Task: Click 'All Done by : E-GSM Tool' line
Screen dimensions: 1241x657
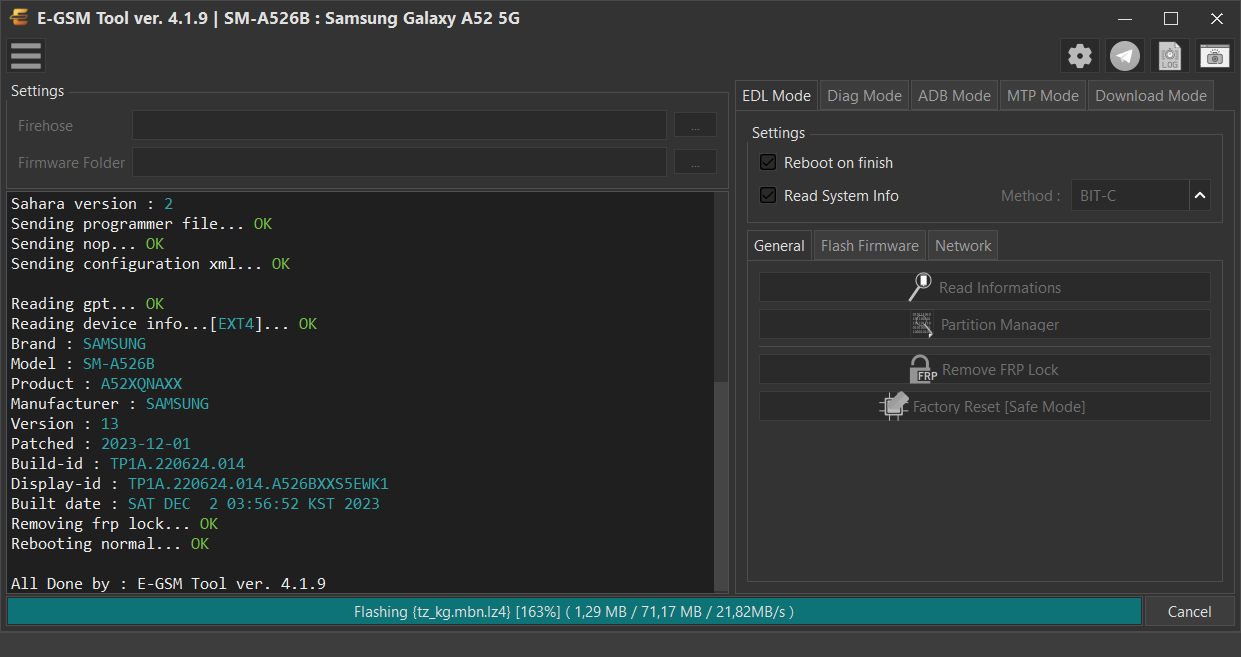Action: click(x=168, y=584)
